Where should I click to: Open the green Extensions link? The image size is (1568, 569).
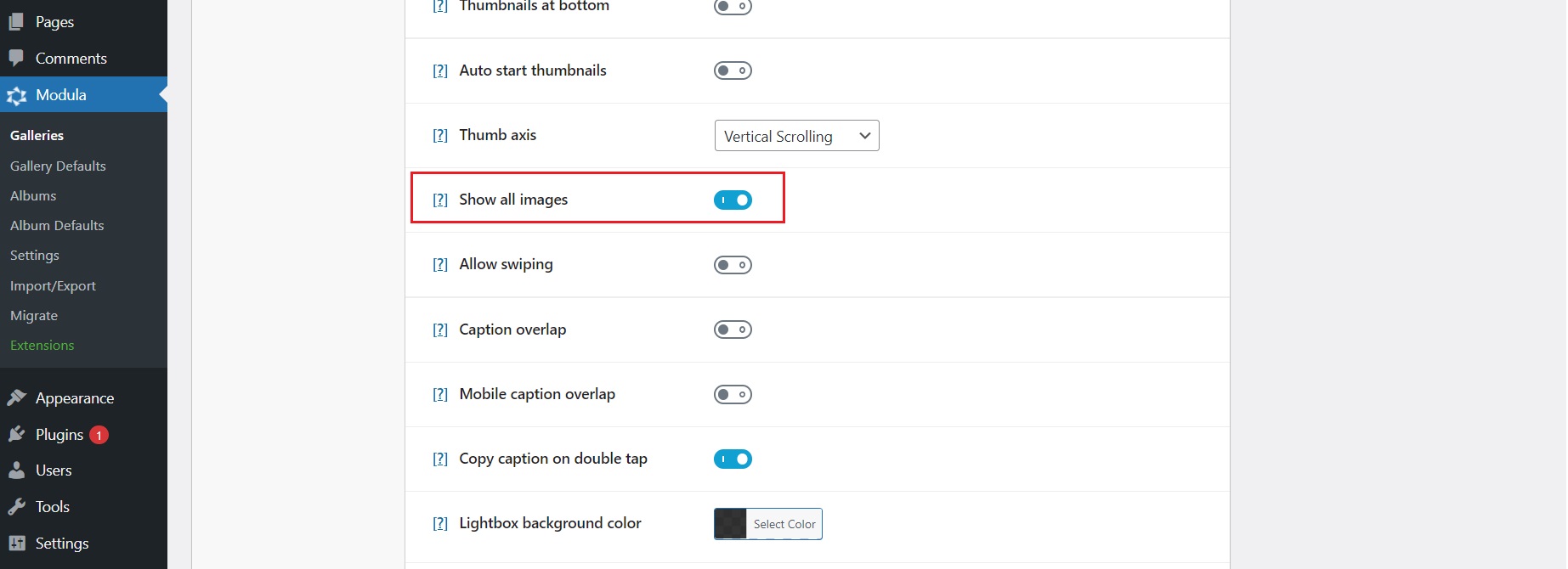pos(42,346)
